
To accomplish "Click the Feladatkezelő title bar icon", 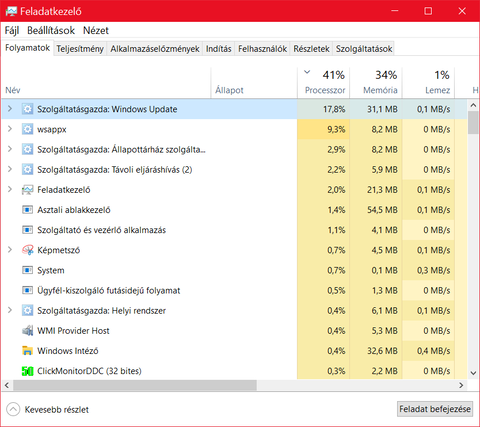I will (11, 11).
